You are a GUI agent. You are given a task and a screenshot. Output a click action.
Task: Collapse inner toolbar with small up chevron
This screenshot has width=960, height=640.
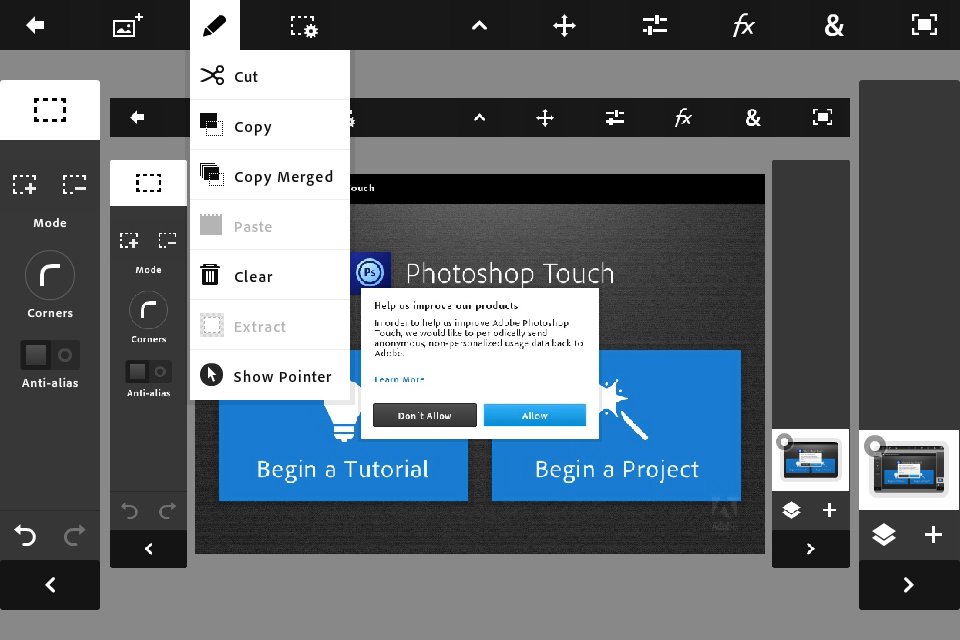tap(479, 118)
